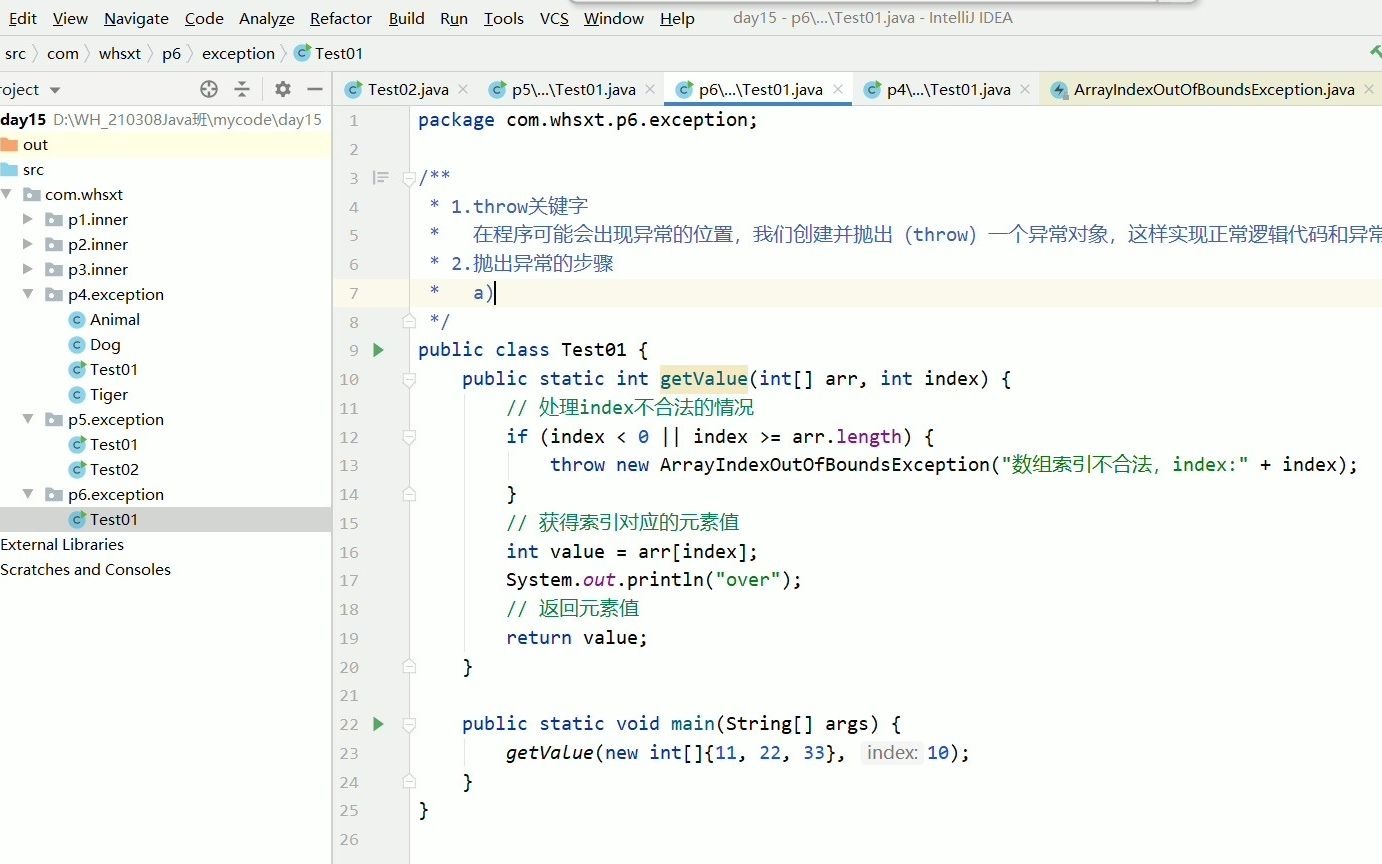Expand the p3.inner package
Image resolution: width=1382 pixels, height=864 pixels.
click(x=29, y=270)
